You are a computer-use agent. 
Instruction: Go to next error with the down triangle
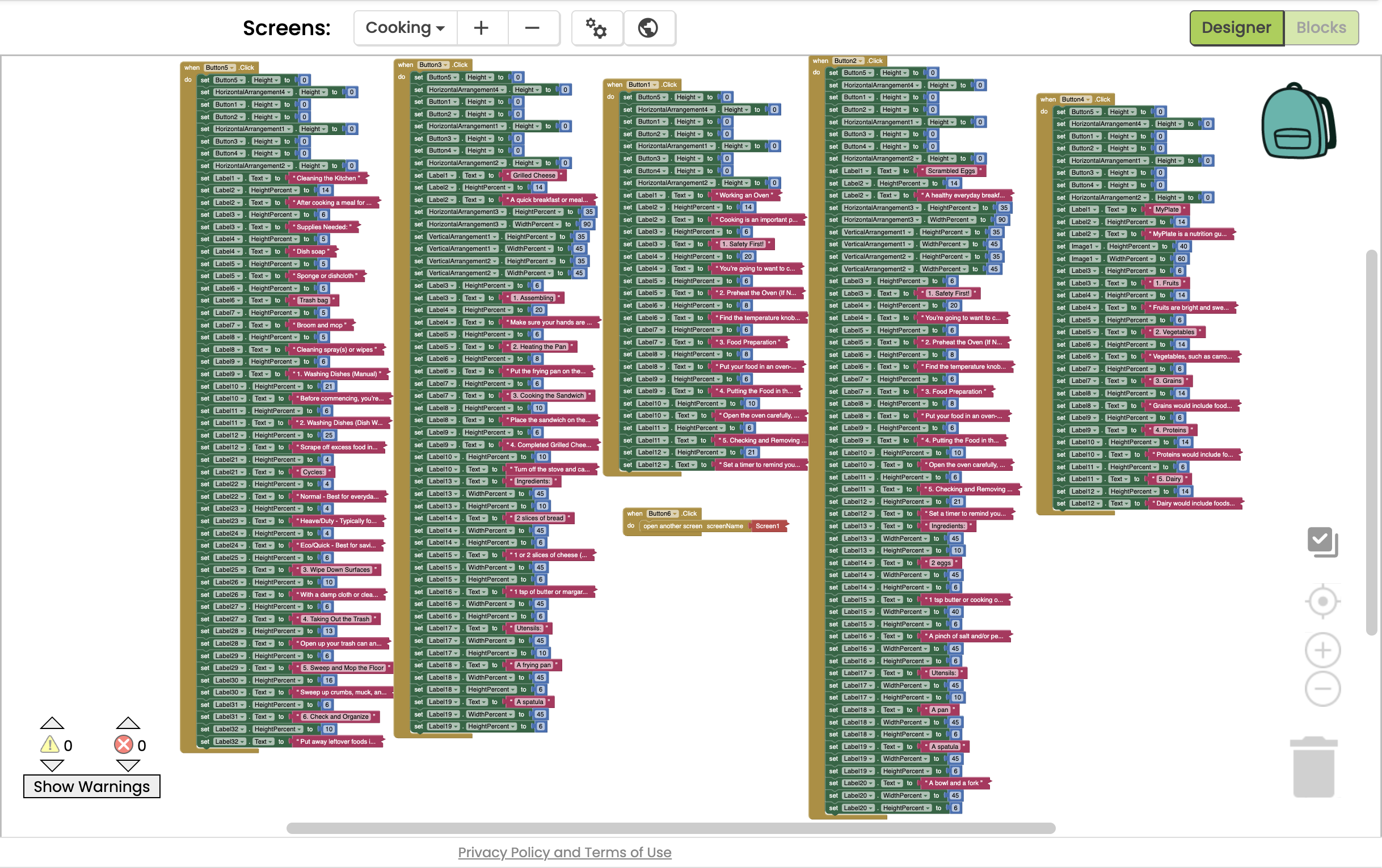tap(128, 766)
